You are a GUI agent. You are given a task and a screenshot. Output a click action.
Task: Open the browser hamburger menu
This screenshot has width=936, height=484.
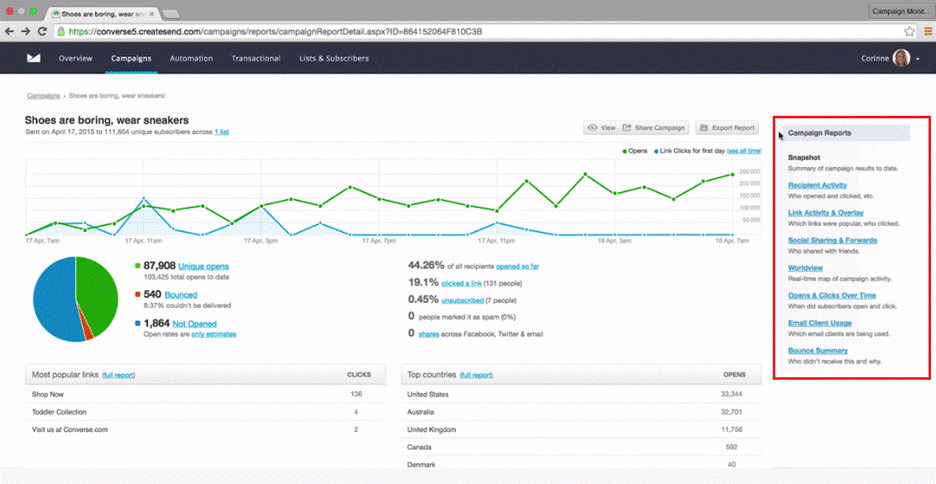coord(926,31)
